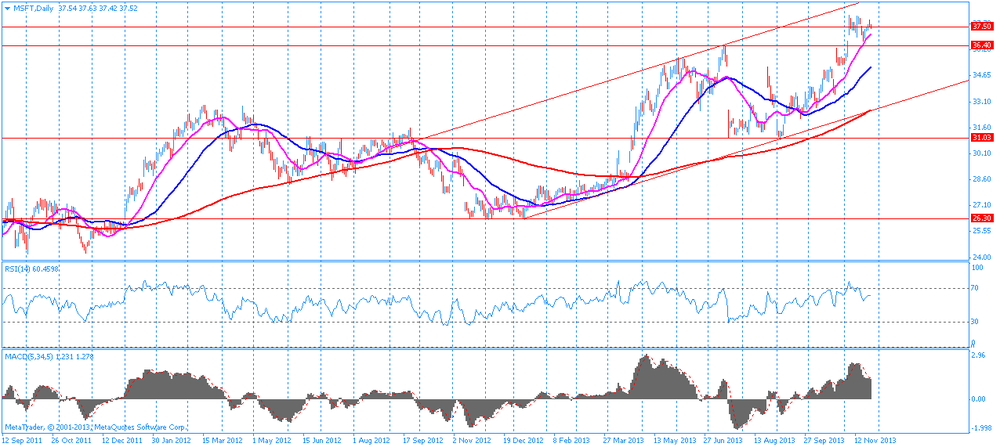Select the red 37.50 price level label

[981, 27]
